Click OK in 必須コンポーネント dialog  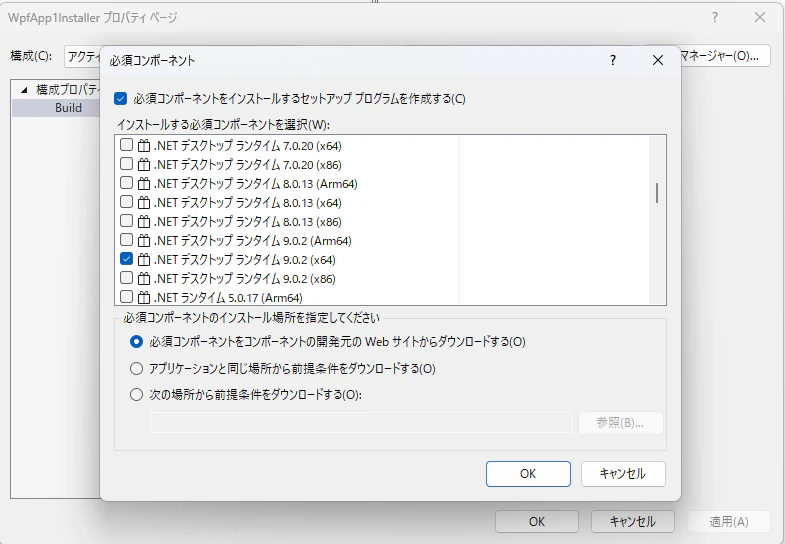tap(528, 474)
